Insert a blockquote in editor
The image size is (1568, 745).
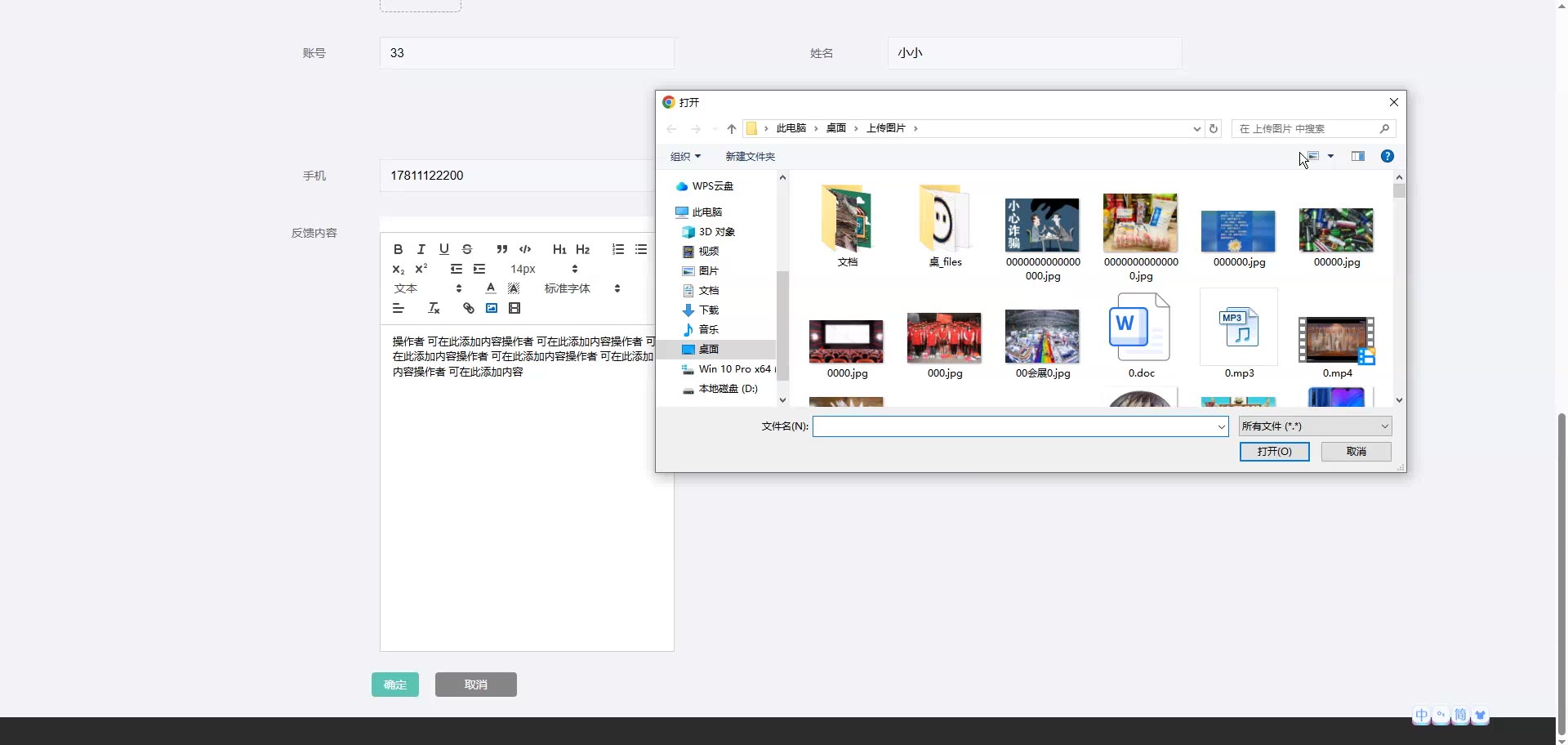pos(501,249)
